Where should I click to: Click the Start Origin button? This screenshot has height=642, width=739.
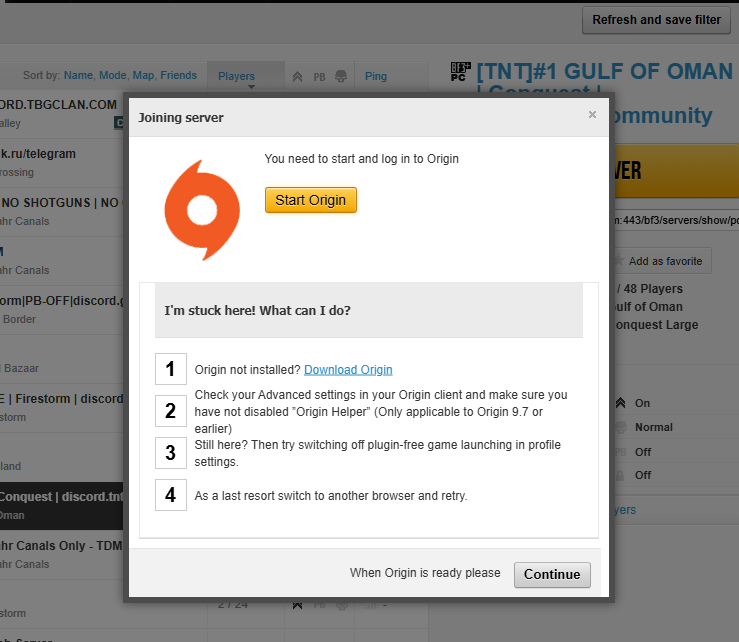[x=311, y=200]
